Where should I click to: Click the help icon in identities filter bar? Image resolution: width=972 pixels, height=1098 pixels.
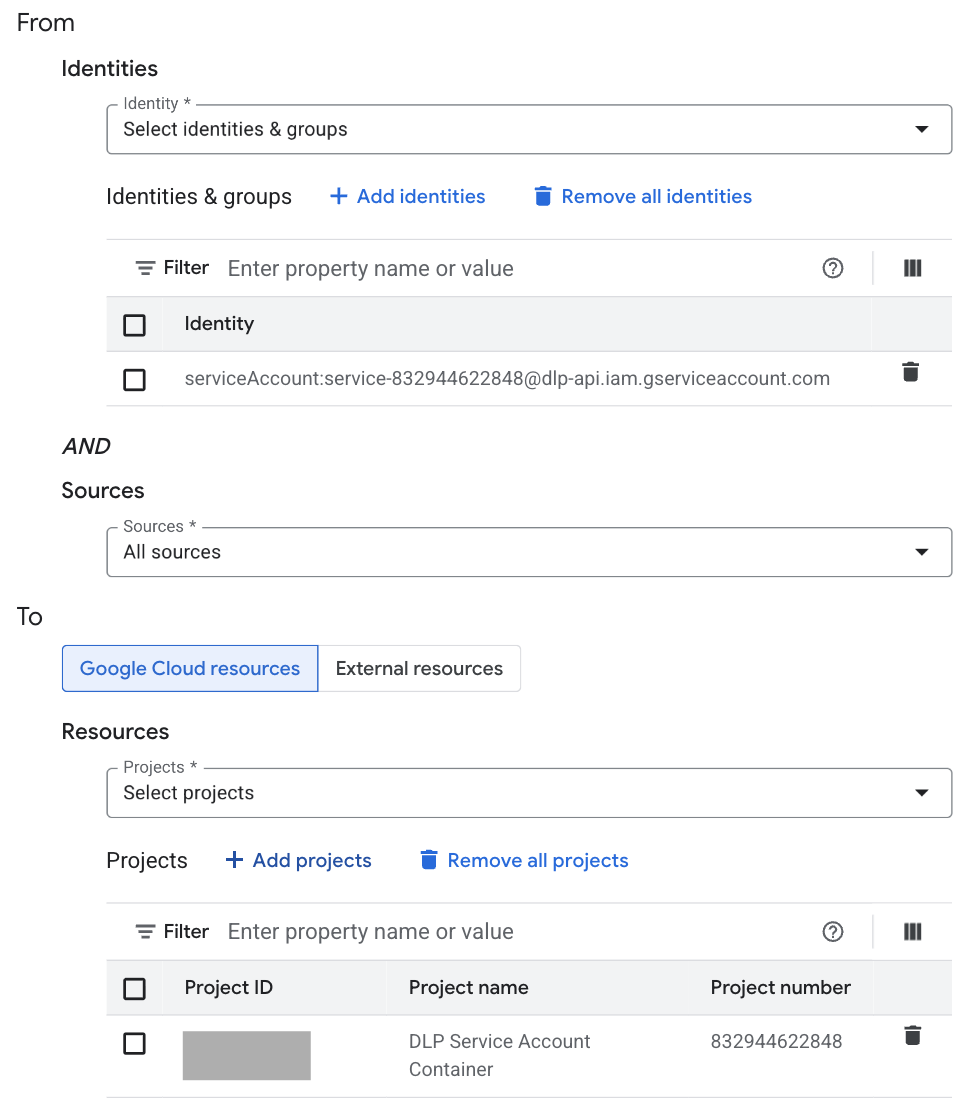click(x=833, y=267)
